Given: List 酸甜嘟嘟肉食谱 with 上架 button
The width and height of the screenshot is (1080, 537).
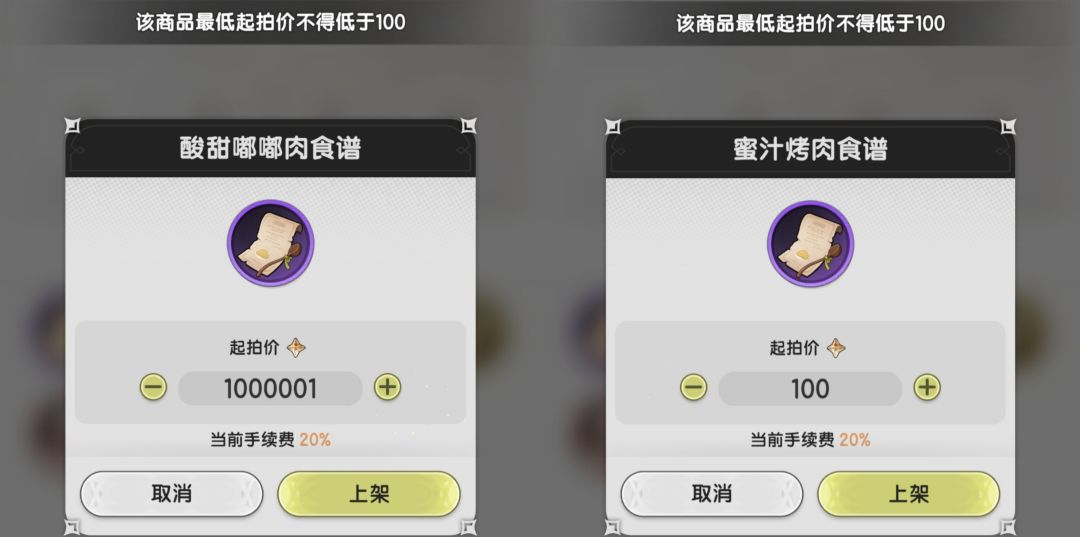Looking at the screenshot, I should click(x=369, y=494).
